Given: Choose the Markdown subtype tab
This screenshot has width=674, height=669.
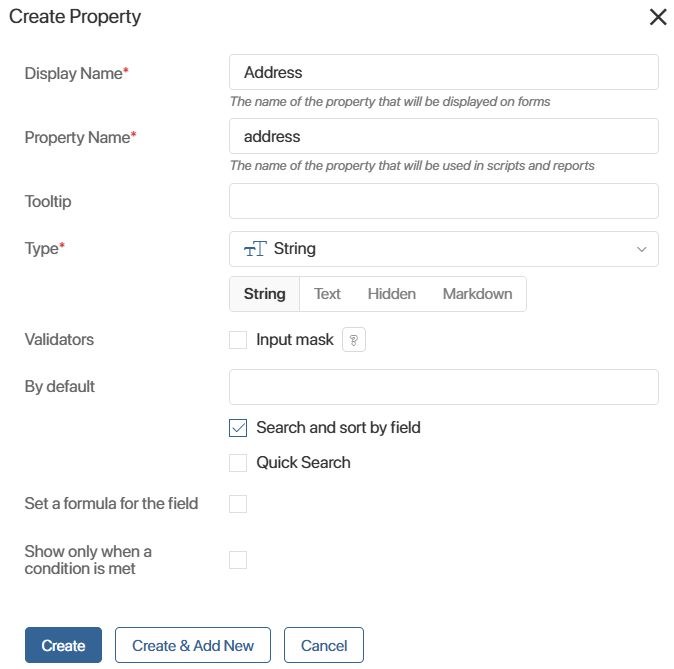Looking at the screenshot, I should [477, 294].
